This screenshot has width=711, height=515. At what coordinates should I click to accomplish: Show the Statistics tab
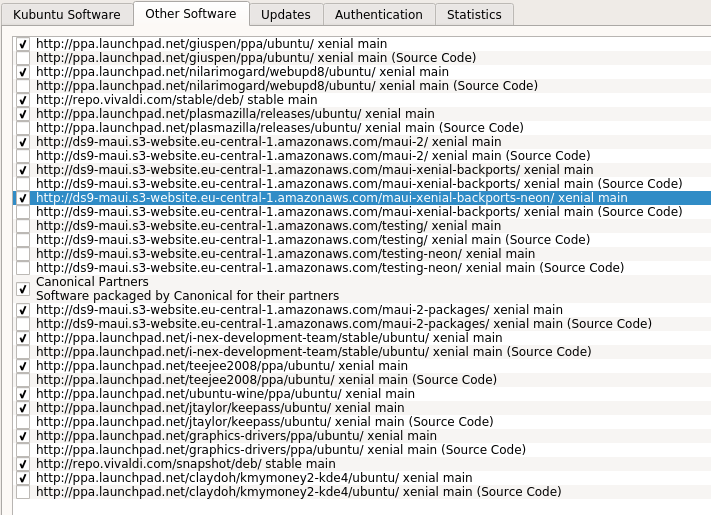coord(474,15)
